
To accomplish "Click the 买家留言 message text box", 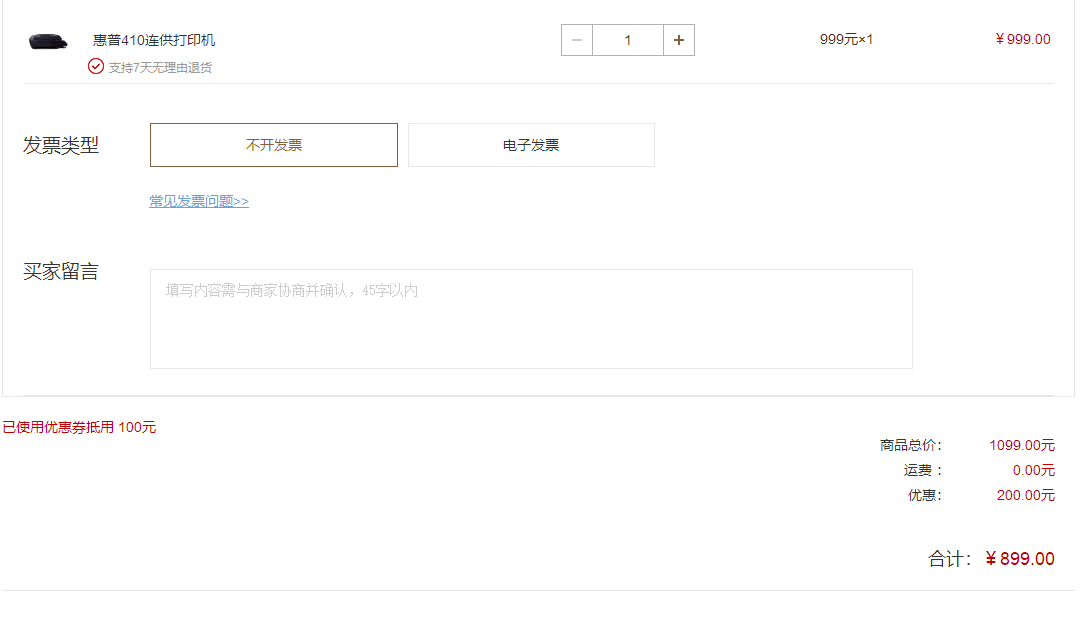I will pyautogui.click(x=531, y=319).
